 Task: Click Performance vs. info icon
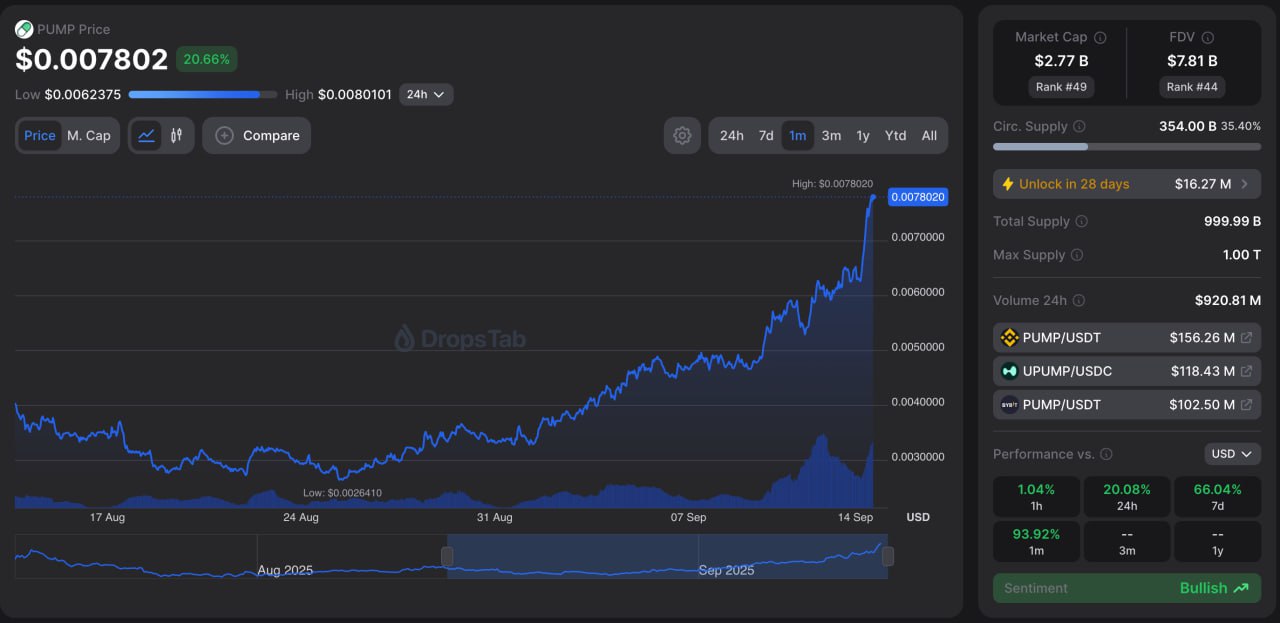pos(1106,454)
